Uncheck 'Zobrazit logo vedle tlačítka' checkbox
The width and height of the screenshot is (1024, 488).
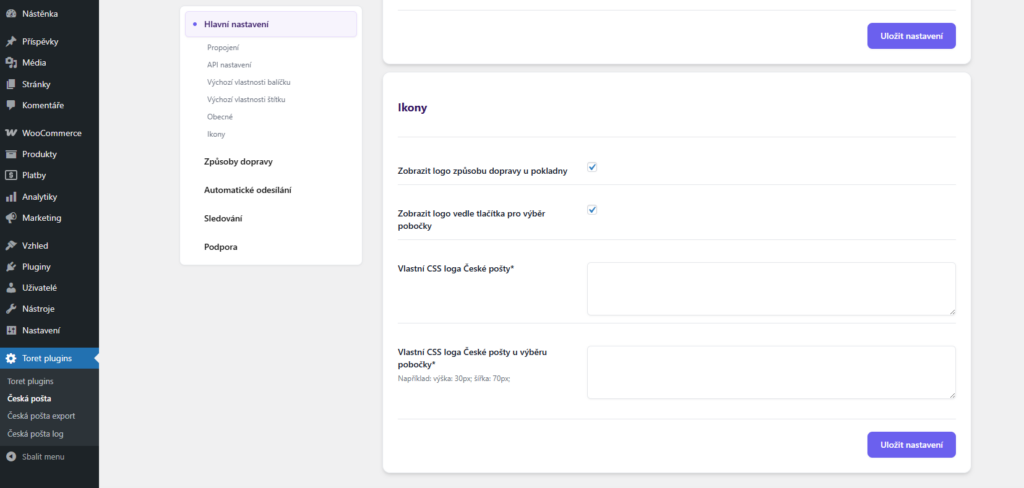pyautogui.click(x=592, y=210)
